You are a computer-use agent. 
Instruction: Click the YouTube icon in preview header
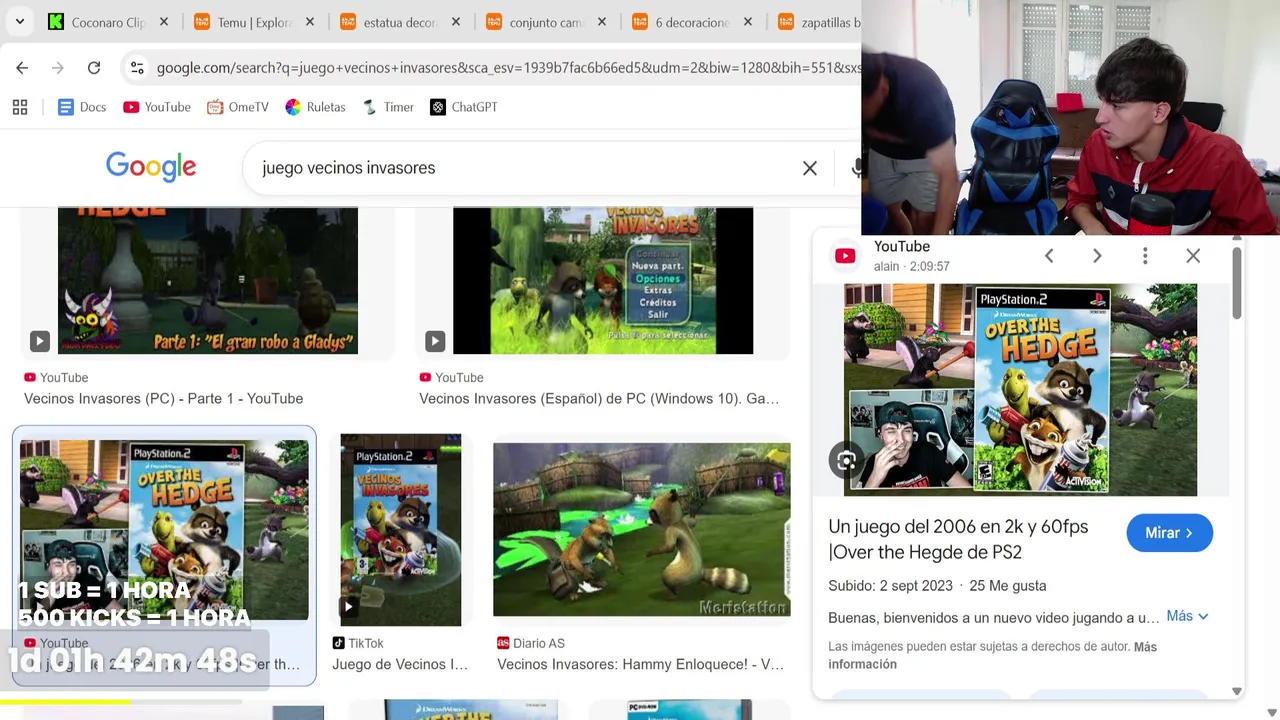pyautogui.click(x=845, y=256)
